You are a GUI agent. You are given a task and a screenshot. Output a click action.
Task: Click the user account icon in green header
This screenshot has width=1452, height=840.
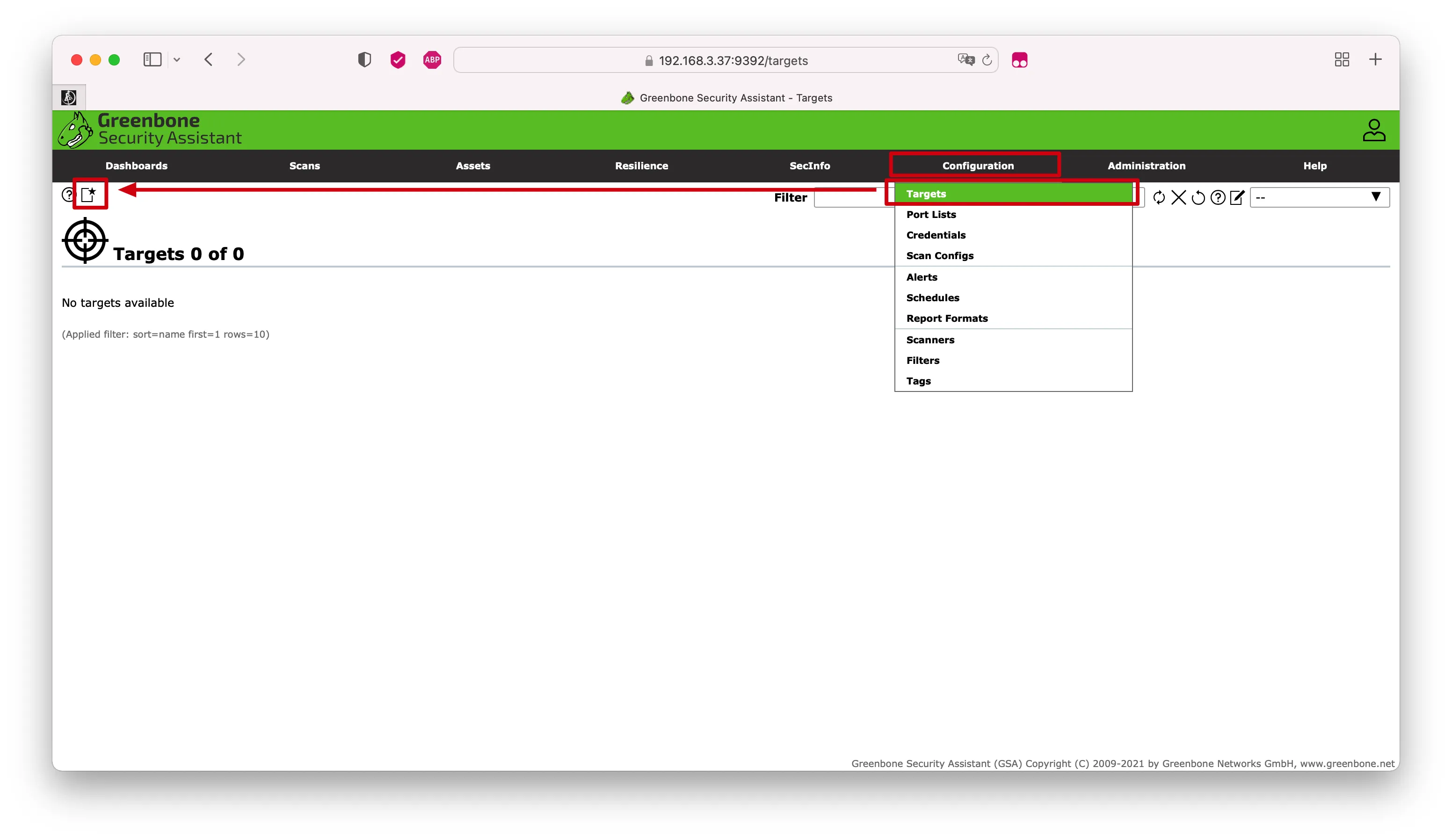click(x=1373, y=130)
